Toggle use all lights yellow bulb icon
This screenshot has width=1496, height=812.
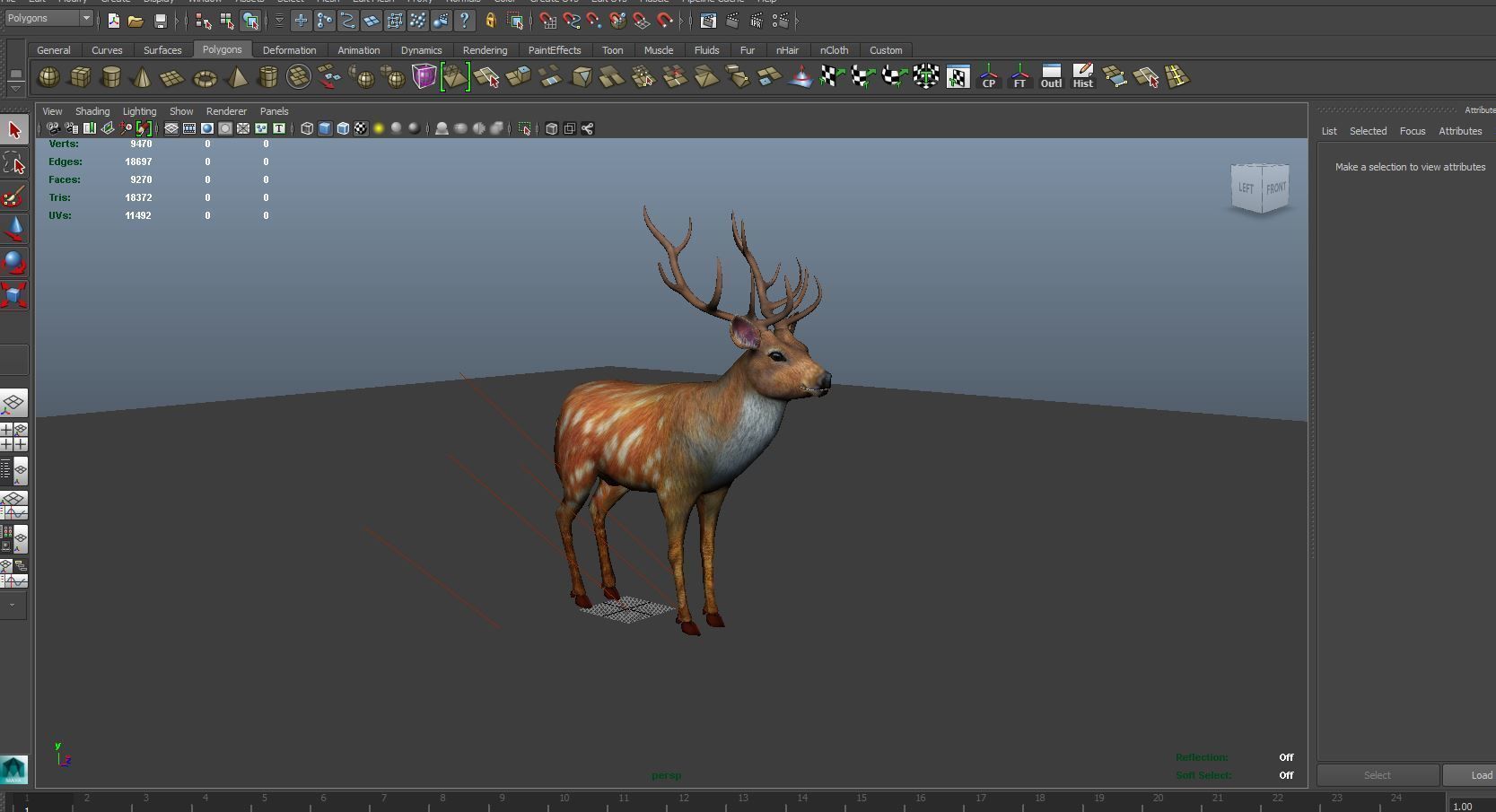[379, 128]
